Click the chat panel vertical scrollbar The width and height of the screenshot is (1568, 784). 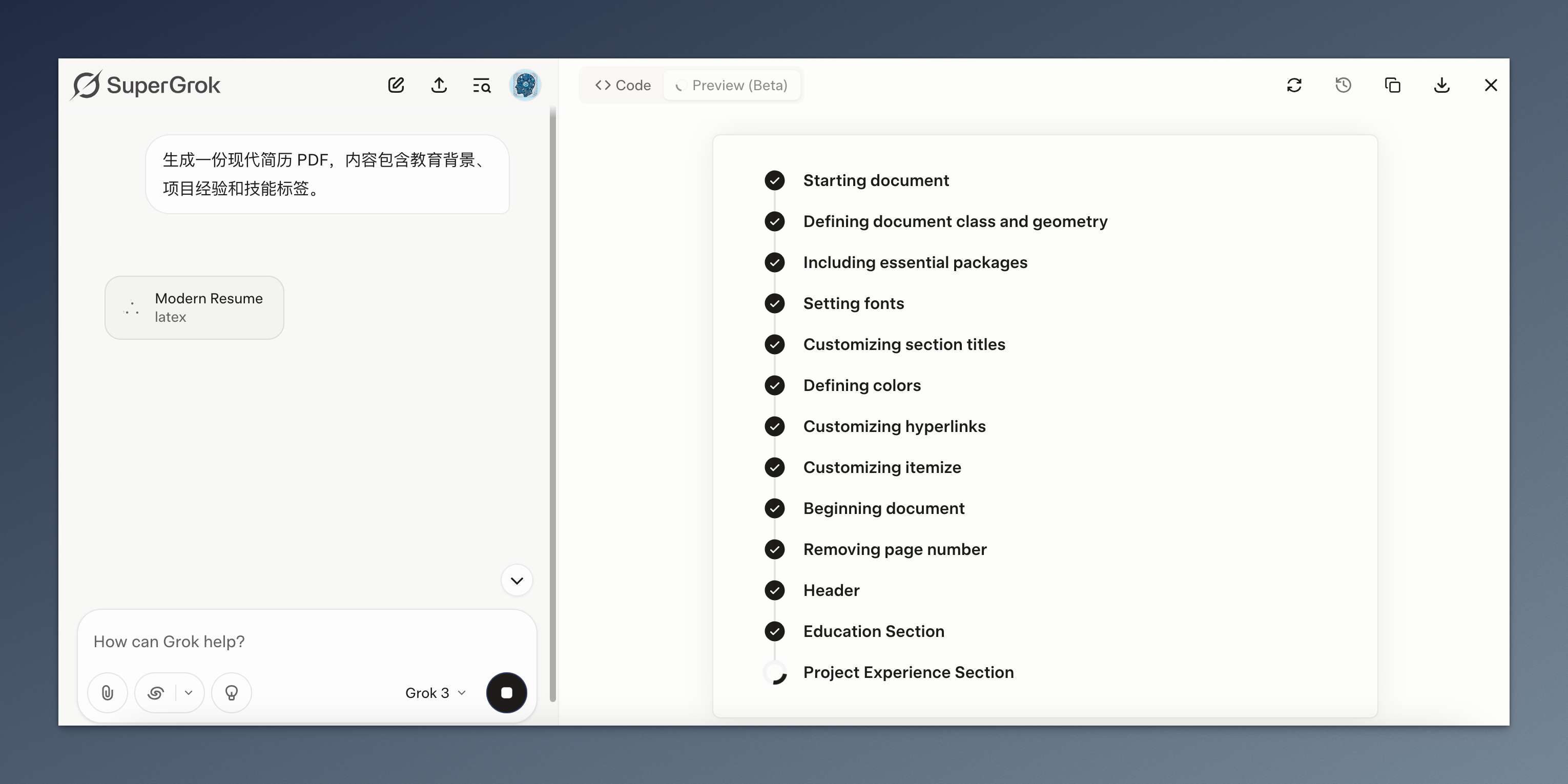(553, 402)
